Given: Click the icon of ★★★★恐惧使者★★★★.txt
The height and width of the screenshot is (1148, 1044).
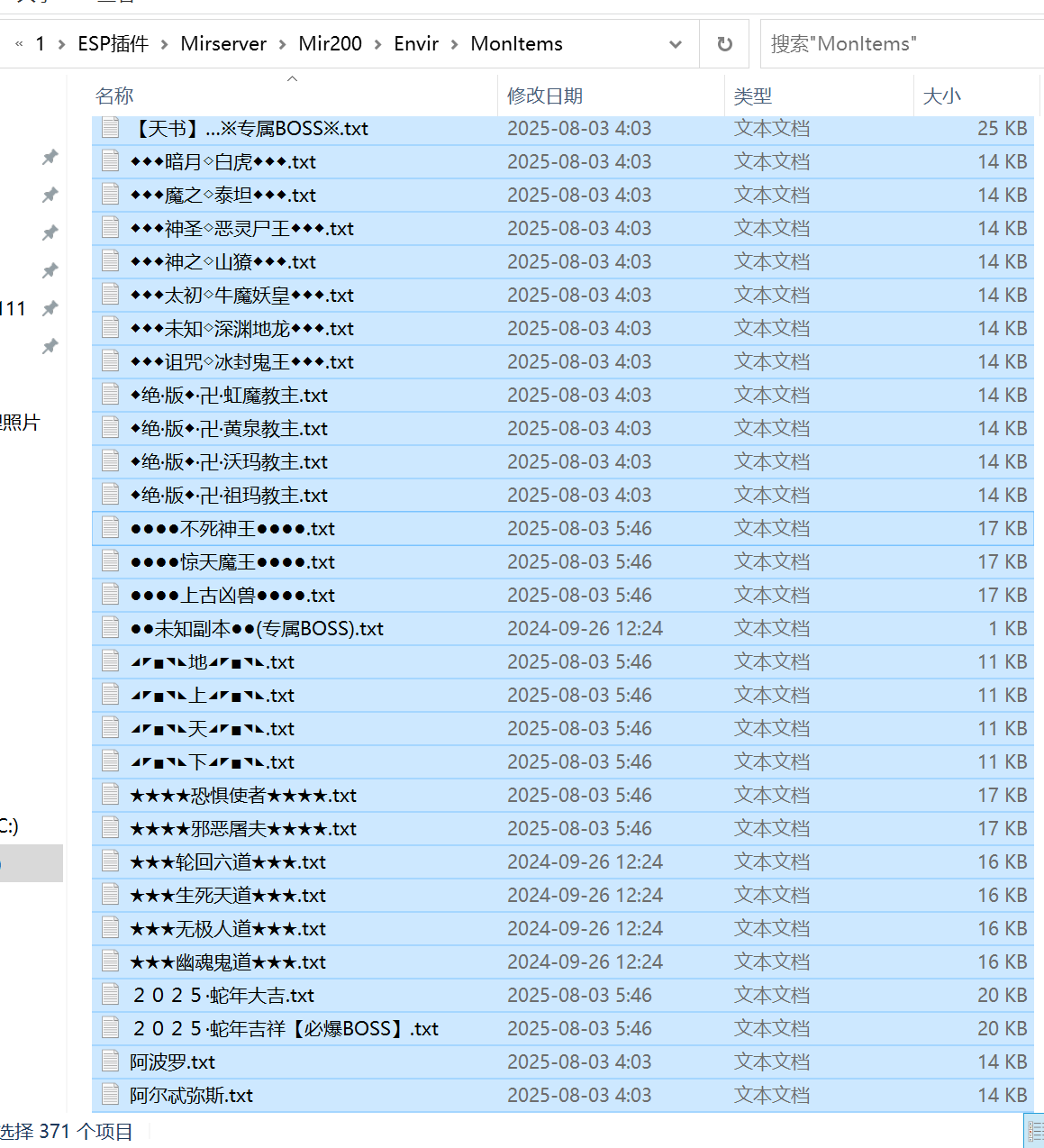Looking at the screenshot, I should [x=111, y=794].
